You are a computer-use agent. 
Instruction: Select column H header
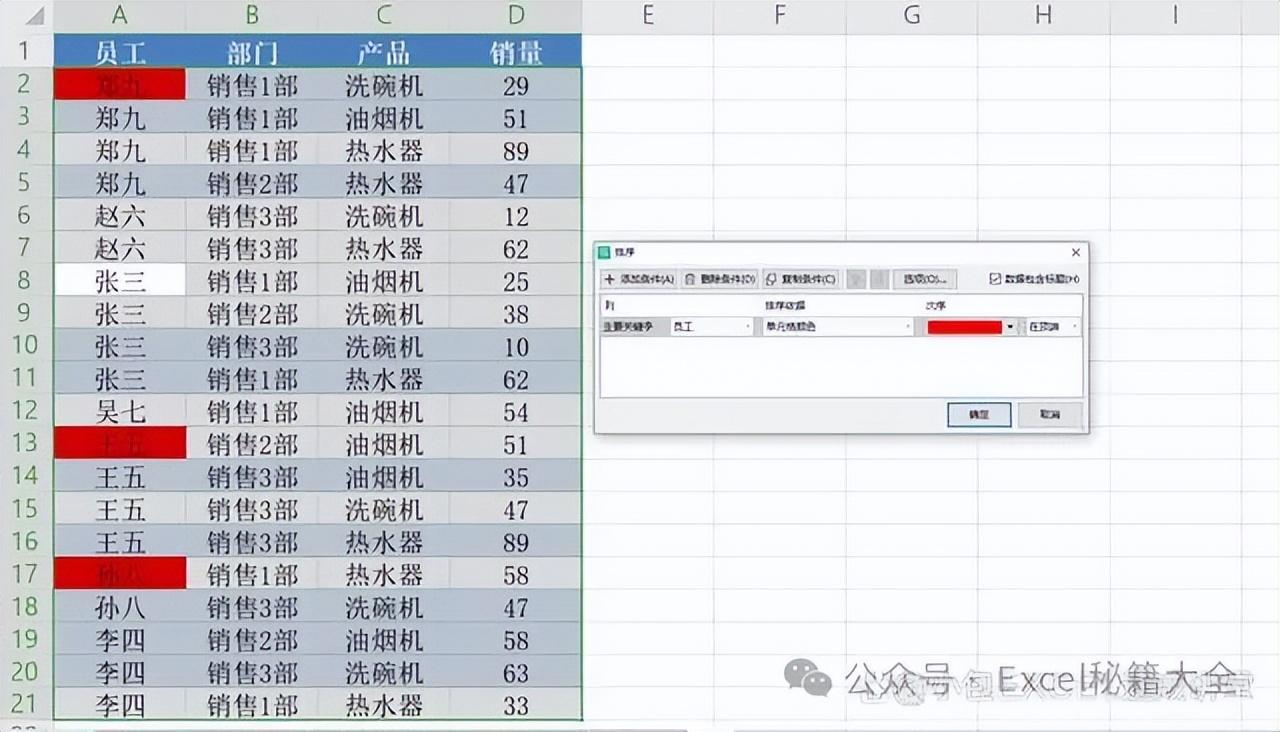tap(1044, 15)
